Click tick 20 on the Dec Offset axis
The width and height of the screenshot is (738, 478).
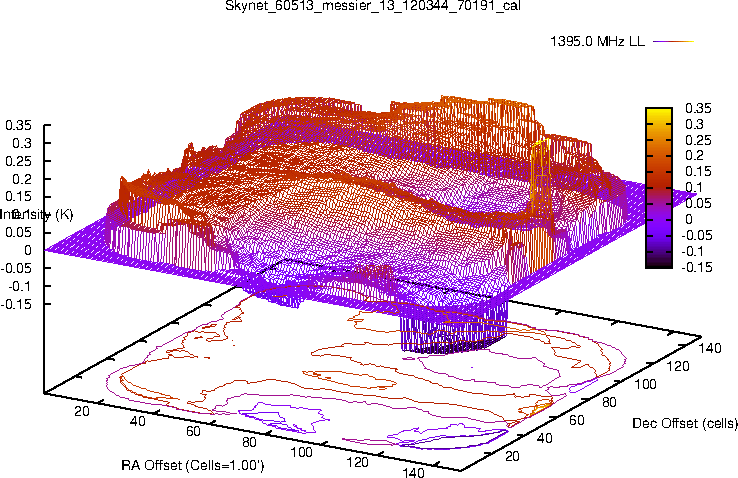coord(512,456)
